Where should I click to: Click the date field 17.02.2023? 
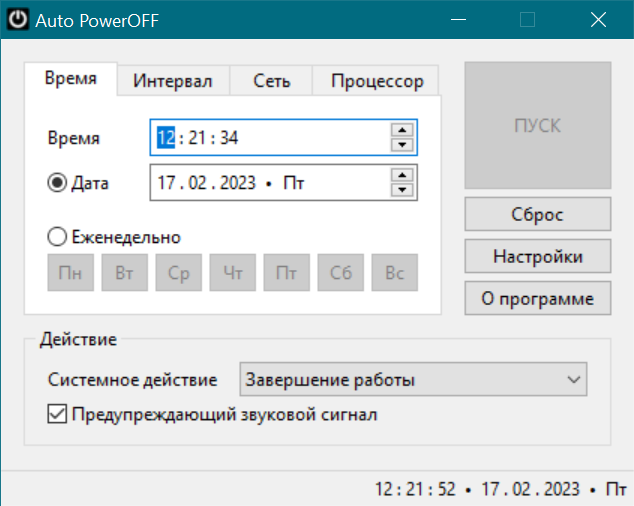(x=283, y=183)
